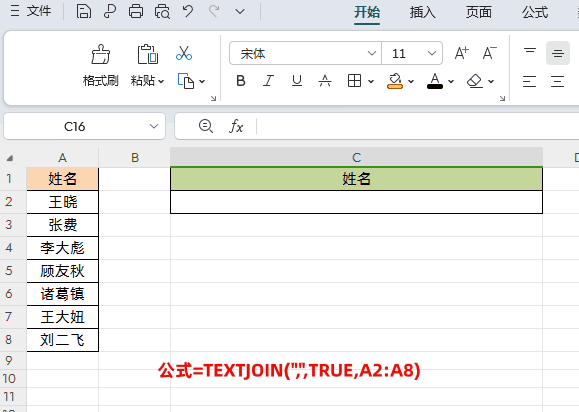Click the Name Box showing C16
This screenshot has height=412, width=579.
tap(75, 127)
